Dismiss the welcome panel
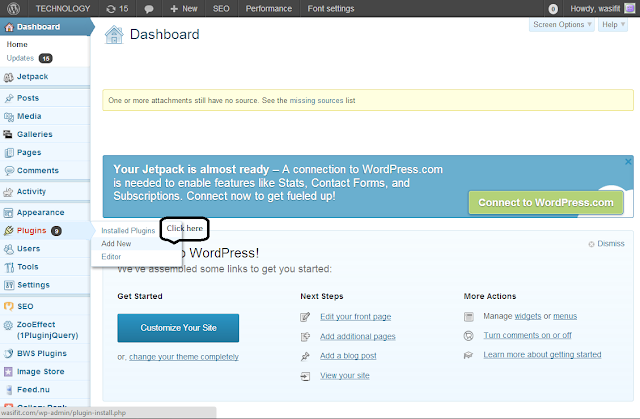 (607, 244)
